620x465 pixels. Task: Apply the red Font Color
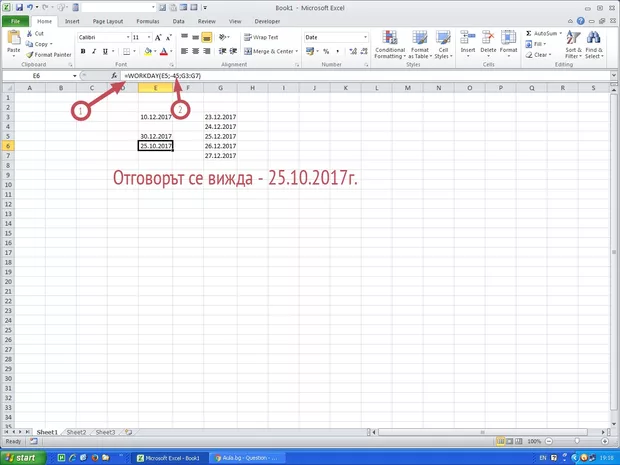164,51
